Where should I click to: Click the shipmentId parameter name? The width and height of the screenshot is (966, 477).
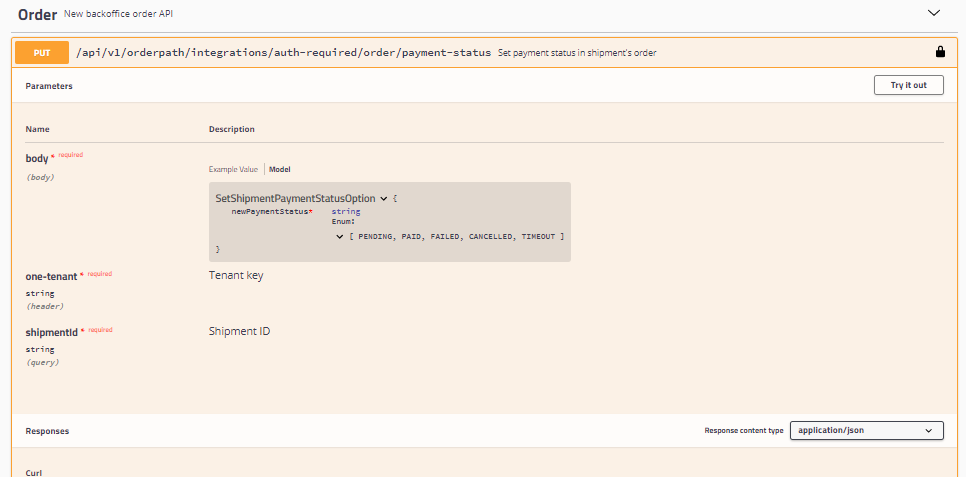click(x=52, y=332)
